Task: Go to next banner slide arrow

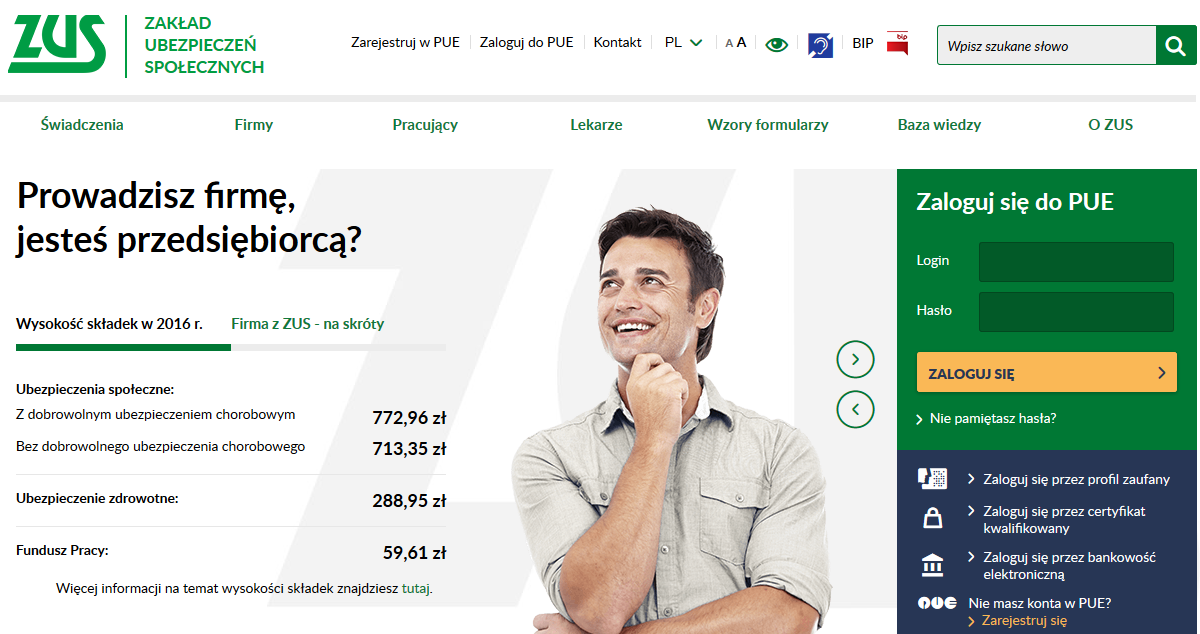Action: click(x=855, y=358)
